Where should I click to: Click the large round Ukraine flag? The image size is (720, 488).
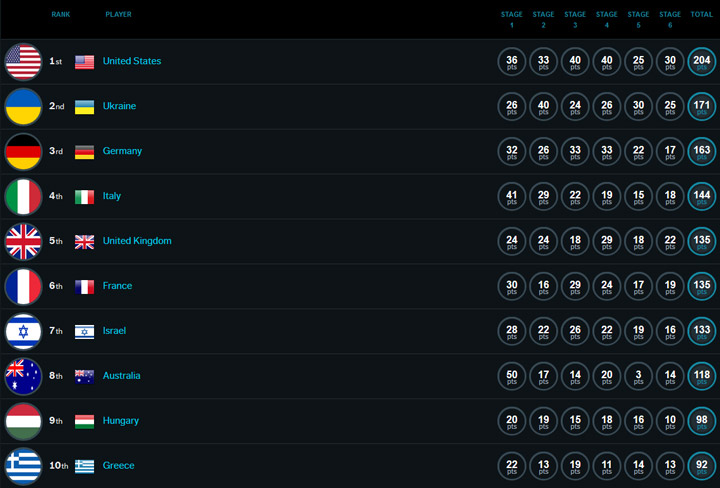click(x=23, y=107)
